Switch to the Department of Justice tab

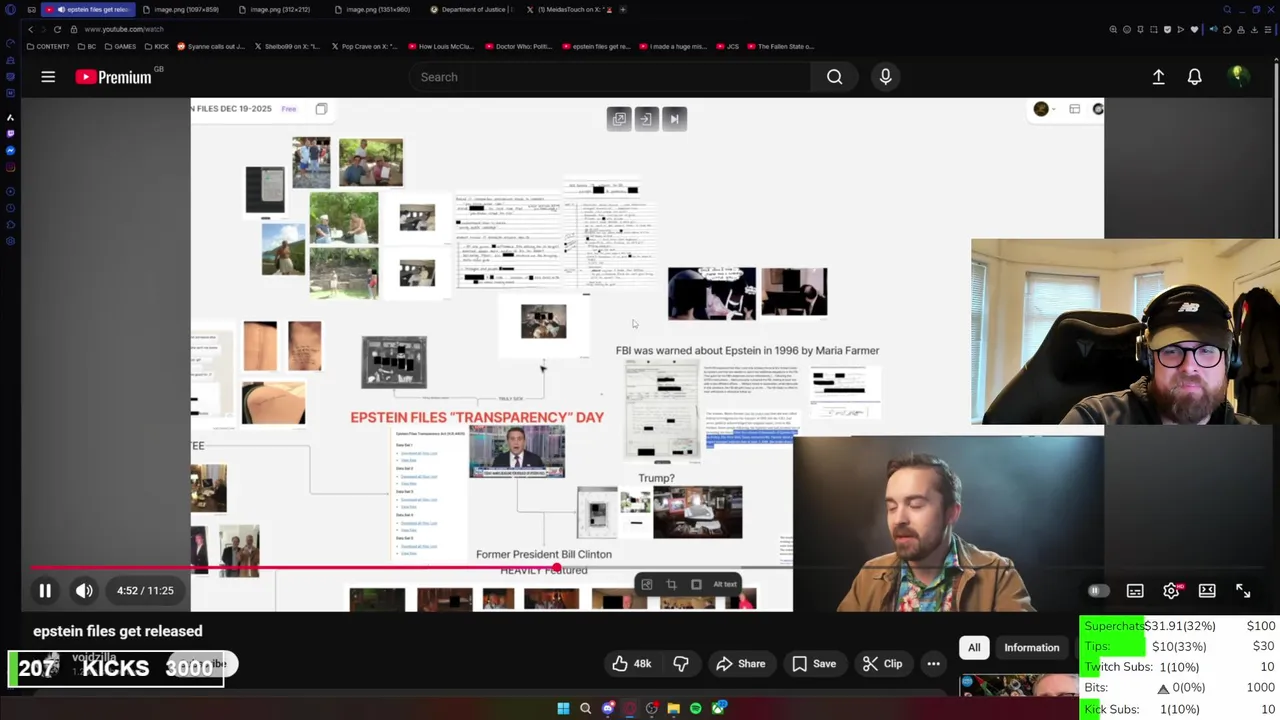(x=473, y=9)
